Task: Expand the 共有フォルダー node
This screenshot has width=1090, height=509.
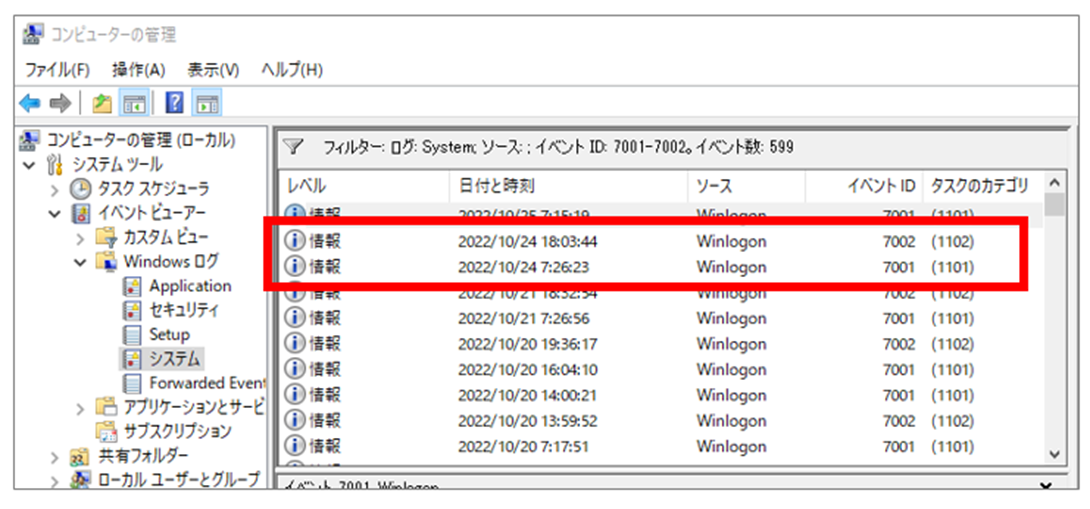Action: pos(56,457)
